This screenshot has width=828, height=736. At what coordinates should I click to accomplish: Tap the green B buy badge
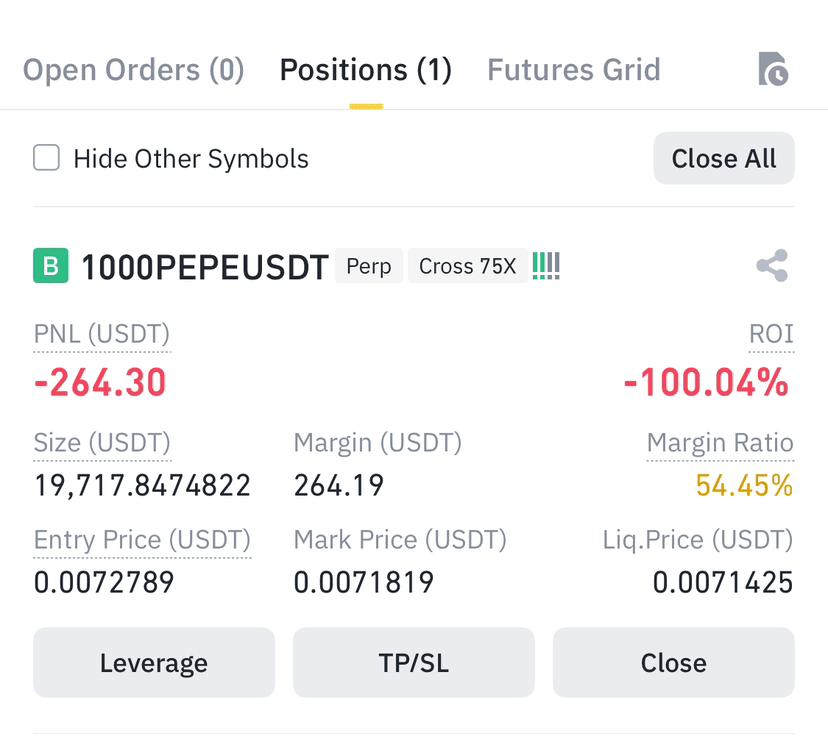pyautogui.click(x=51, y=266)
